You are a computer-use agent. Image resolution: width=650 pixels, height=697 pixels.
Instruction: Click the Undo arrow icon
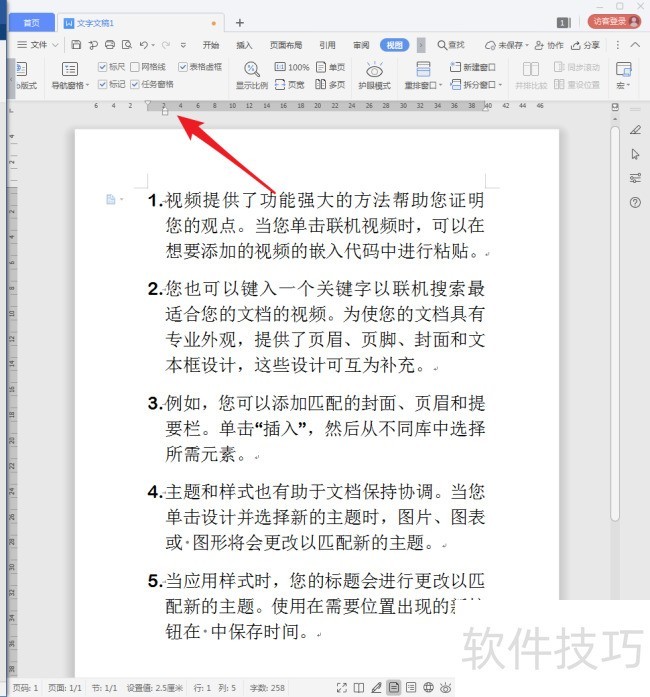pyautogui.click(x=144, y=44)
